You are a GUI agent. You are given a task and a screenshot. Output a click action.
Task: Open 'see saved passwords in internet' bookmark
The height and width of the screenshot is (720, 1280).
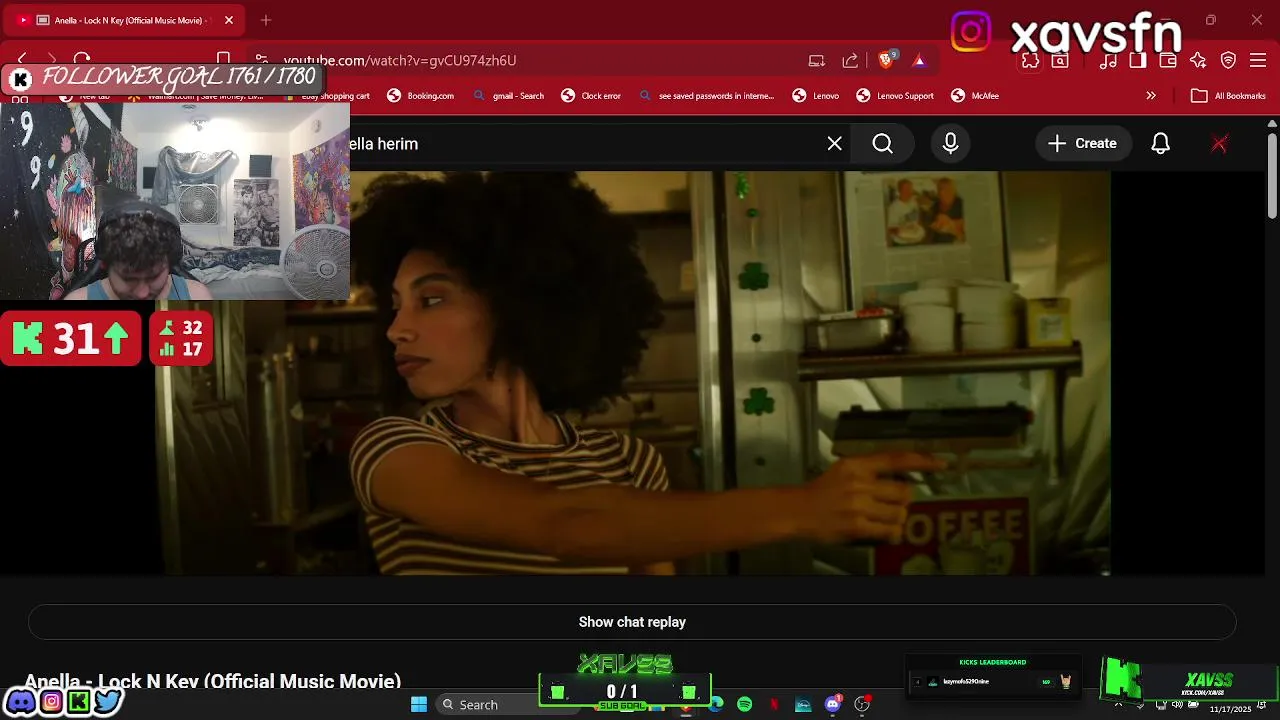coord(706,96)
